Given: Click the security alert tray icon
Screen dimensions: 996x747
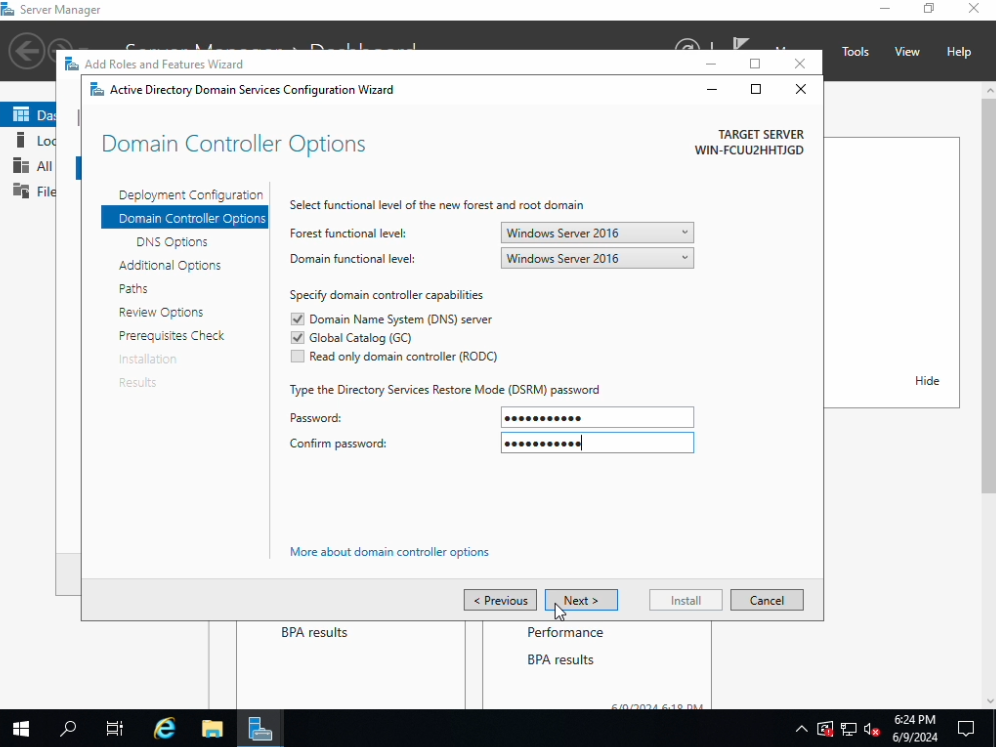Looking at the screenshot, I should (x=825, y=729).
